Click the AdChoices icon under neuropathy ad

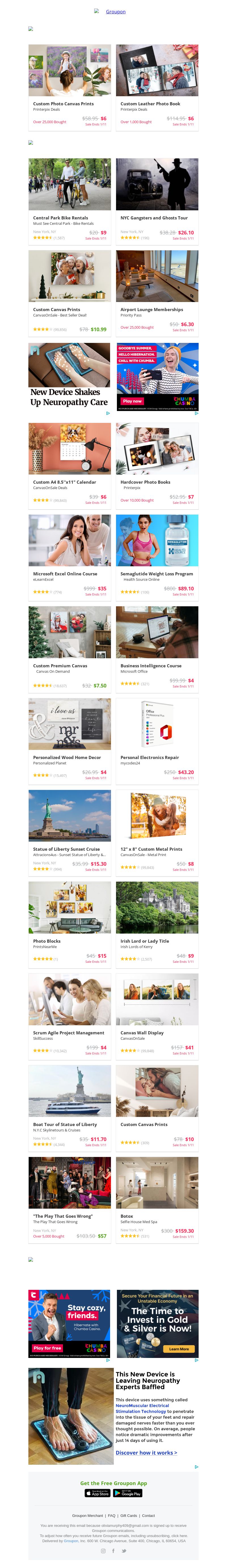tap(108, 413)
